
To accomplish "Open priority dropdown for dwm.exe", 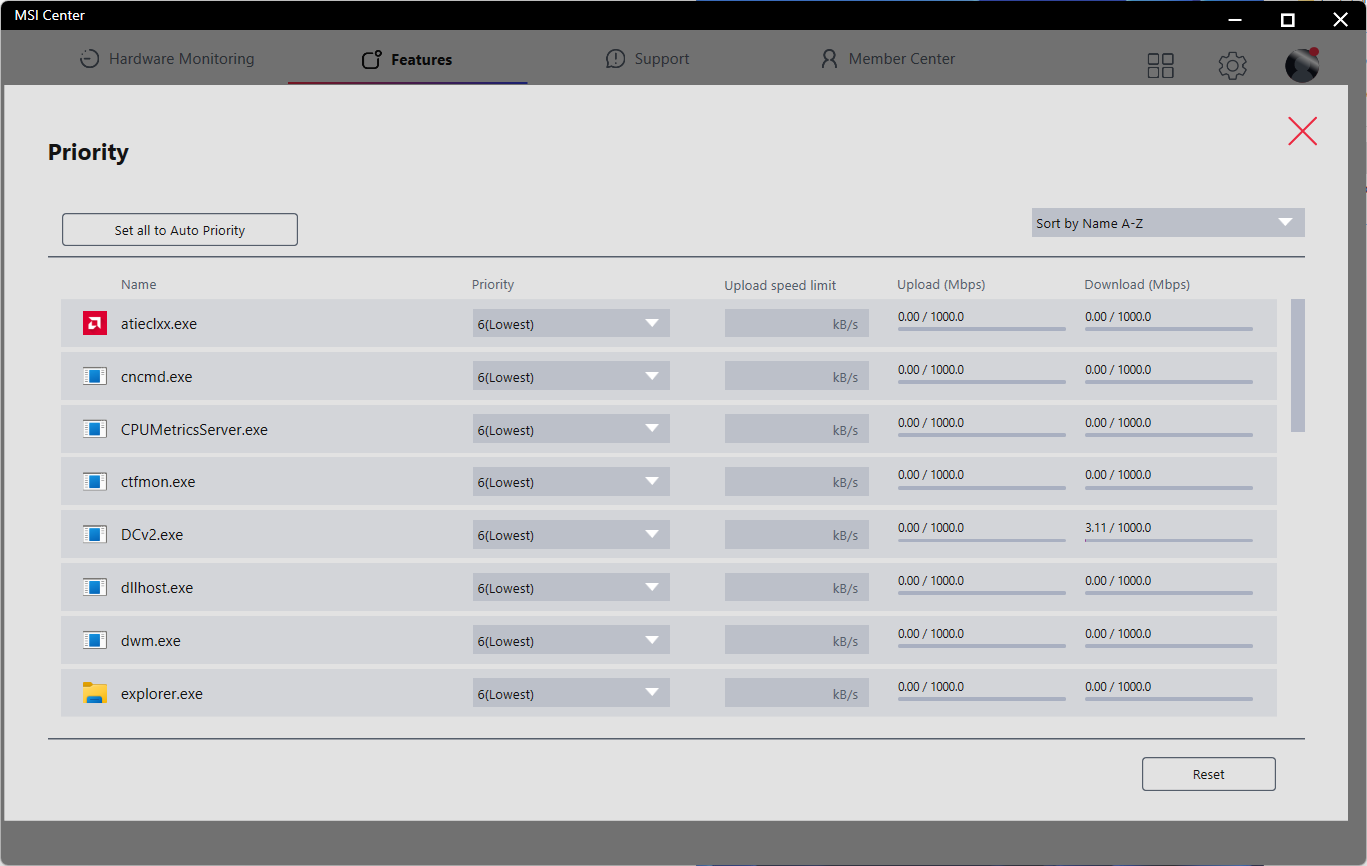I will 571,641.
